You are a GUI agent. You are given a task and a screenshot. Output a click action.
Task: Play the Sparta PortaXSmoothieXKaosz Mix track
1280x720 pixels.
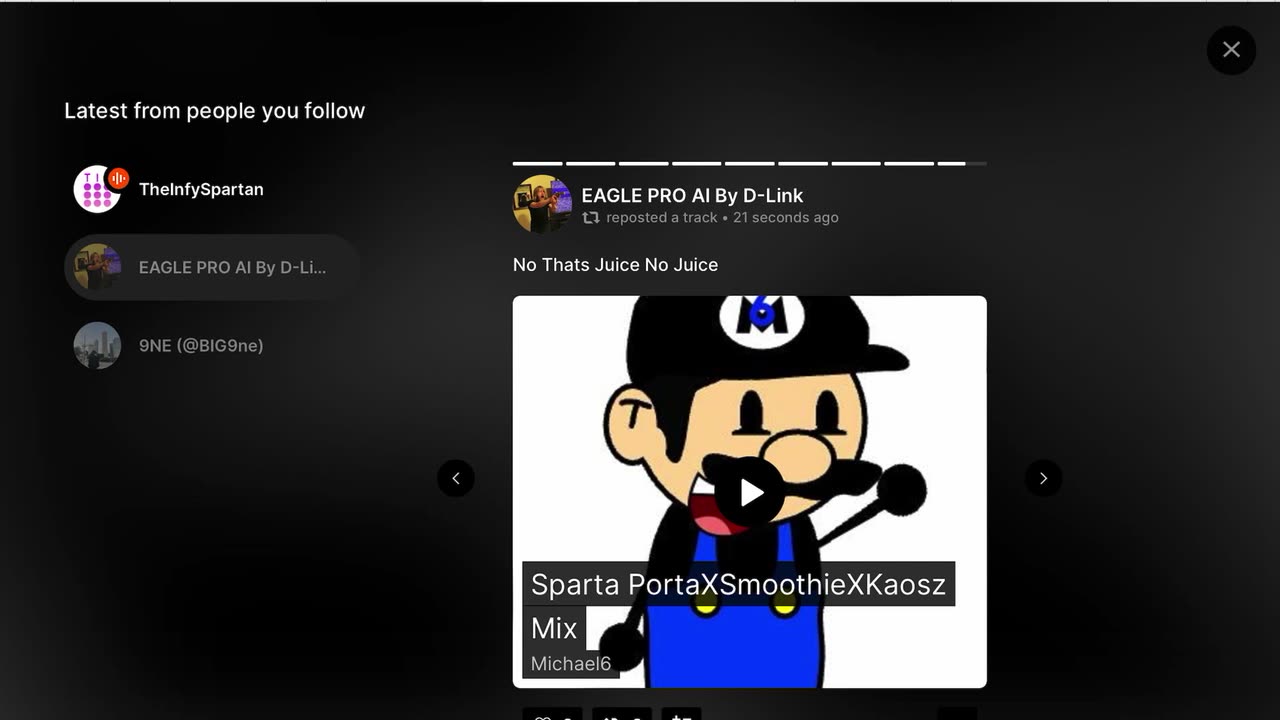click(x=750, y=492)
